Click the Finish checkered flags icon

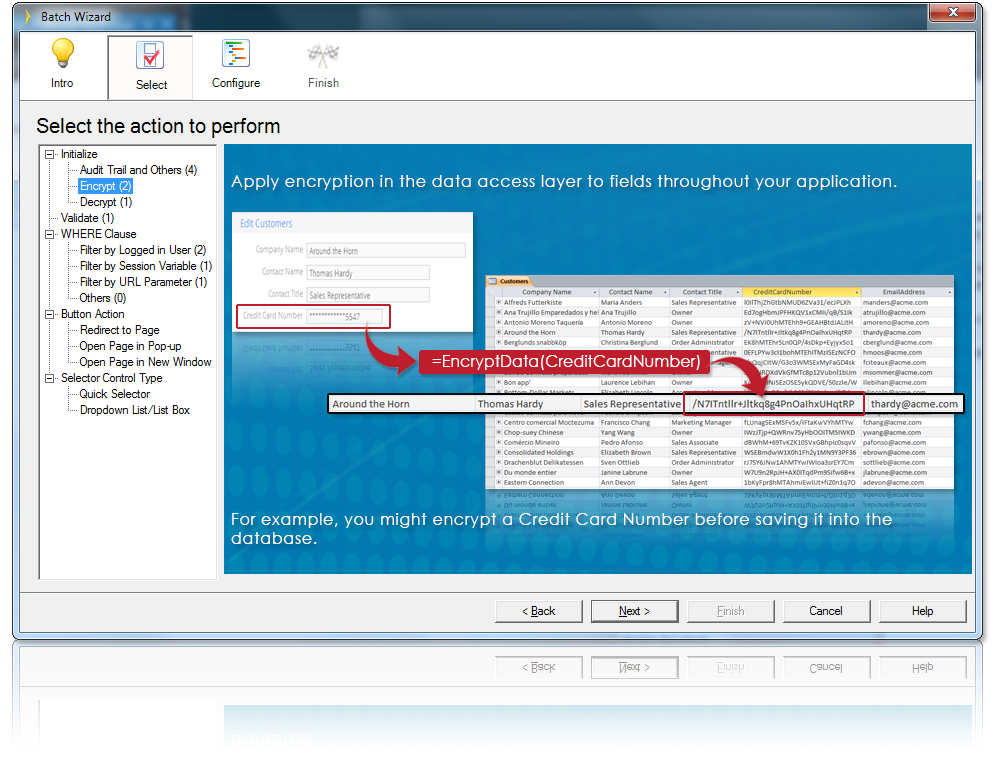point(323,53)
